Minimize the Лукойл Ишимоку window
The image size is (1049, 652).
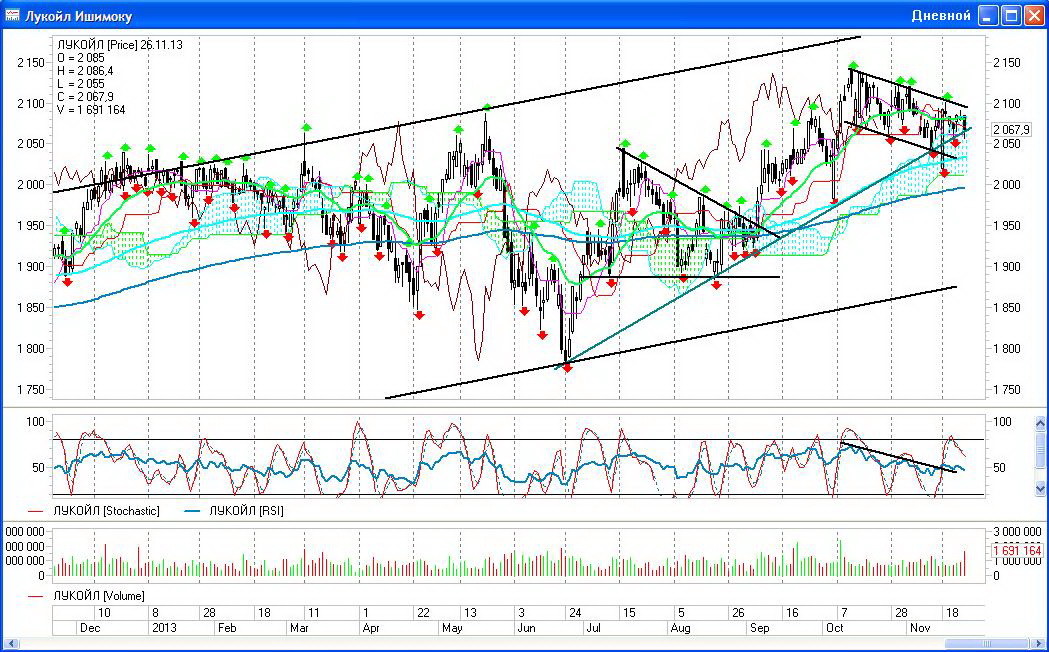point(988,16)
